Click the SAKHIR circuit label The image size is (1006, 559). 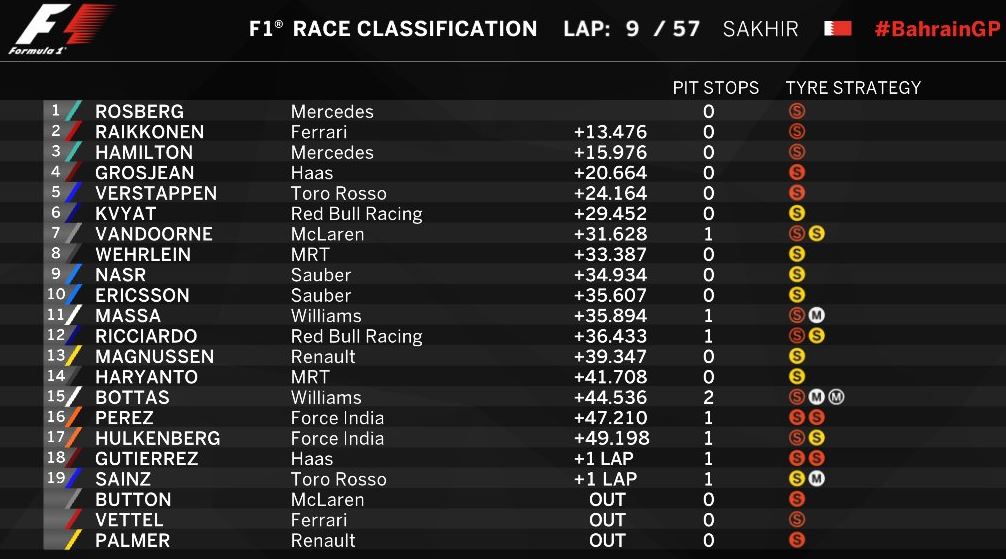tap(760, 29)
